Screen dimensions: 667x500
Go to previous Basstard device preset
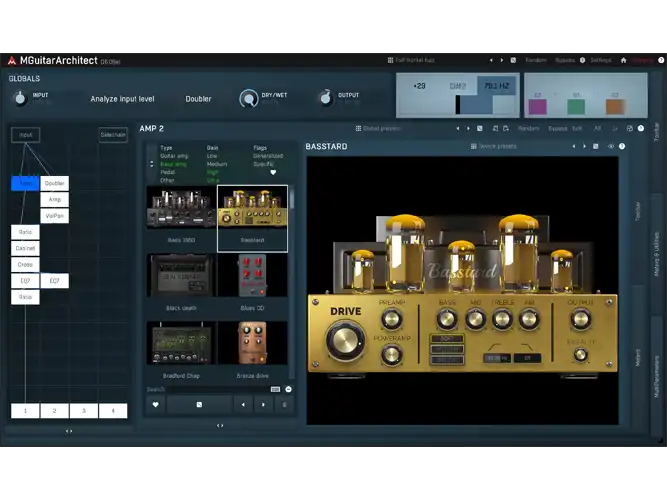[x=574, y=146]
